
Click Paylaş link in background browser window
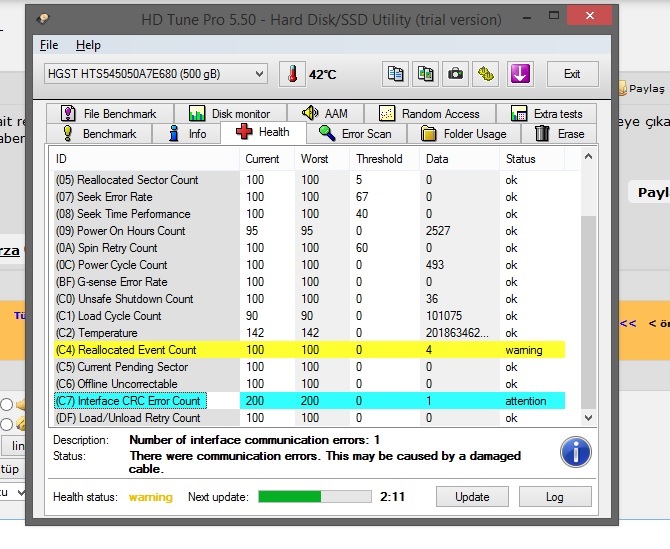coord(646,88)
